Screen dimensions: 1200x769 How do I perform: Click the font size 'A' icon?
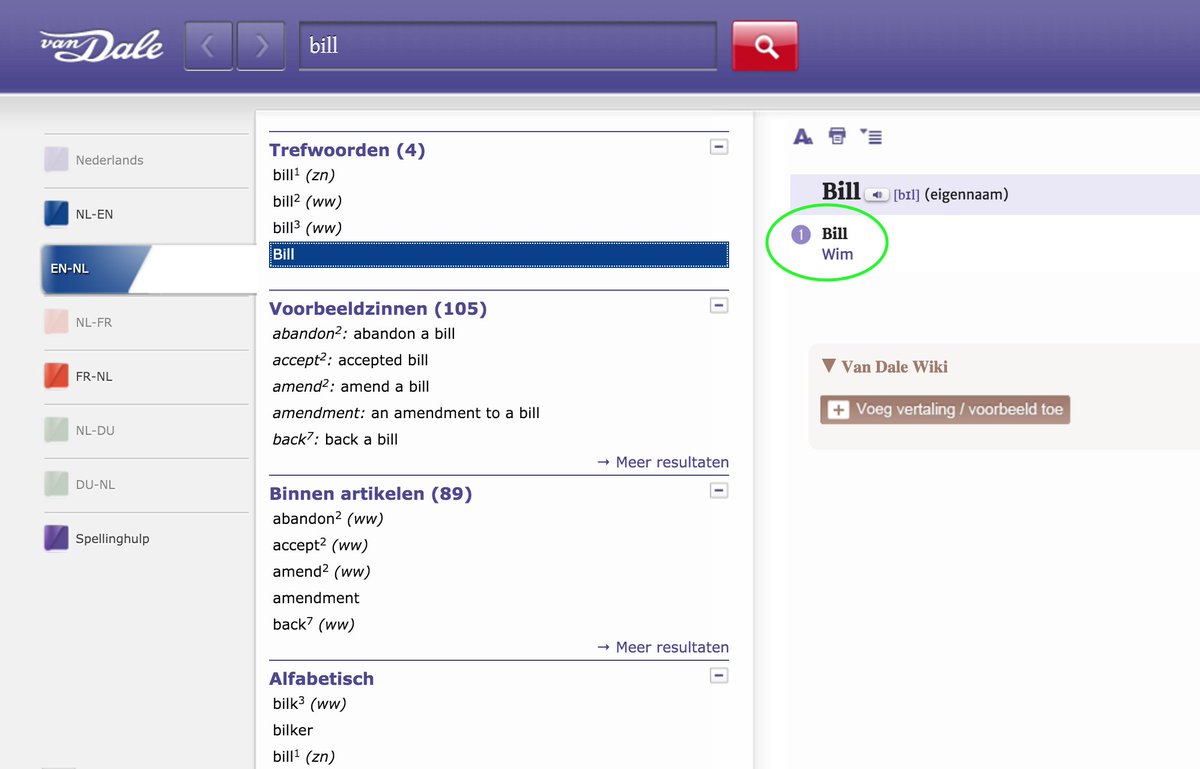(x=803, y=137)
